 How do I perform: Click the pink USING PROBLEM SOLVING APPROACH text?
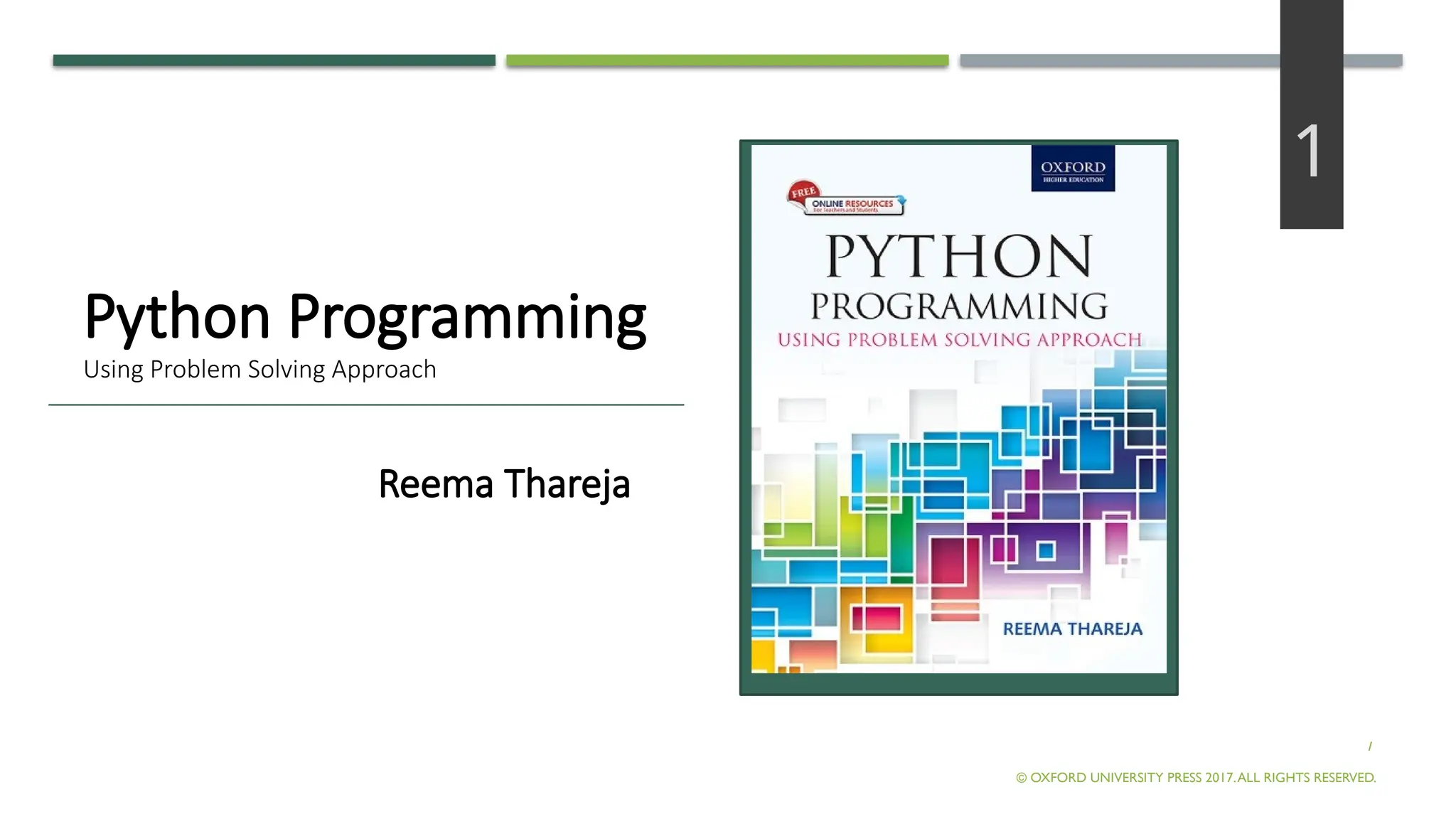coord(959,340)
